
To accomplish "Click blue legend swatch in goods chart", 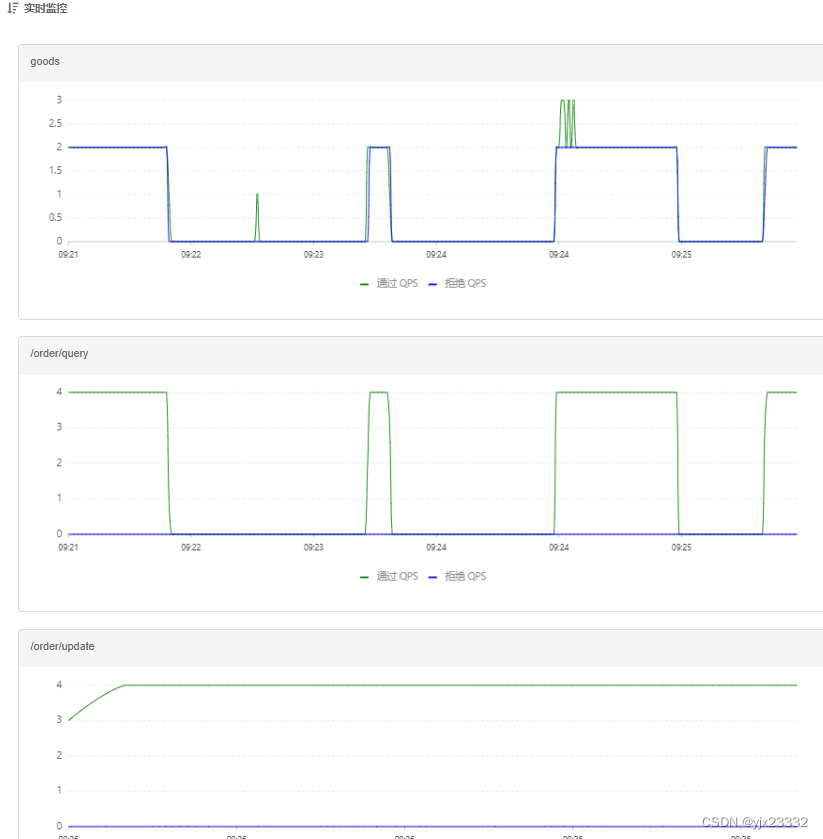I will point(433,284).
